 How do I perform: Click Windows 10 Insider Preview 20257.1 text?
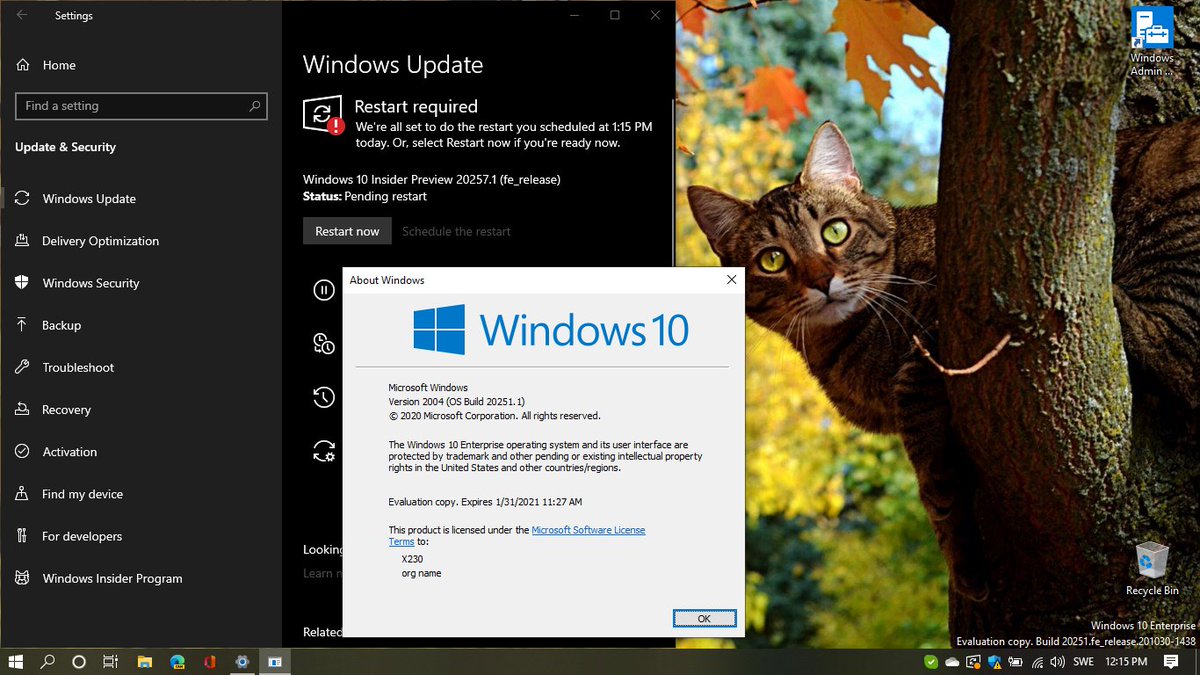(431, 180)
